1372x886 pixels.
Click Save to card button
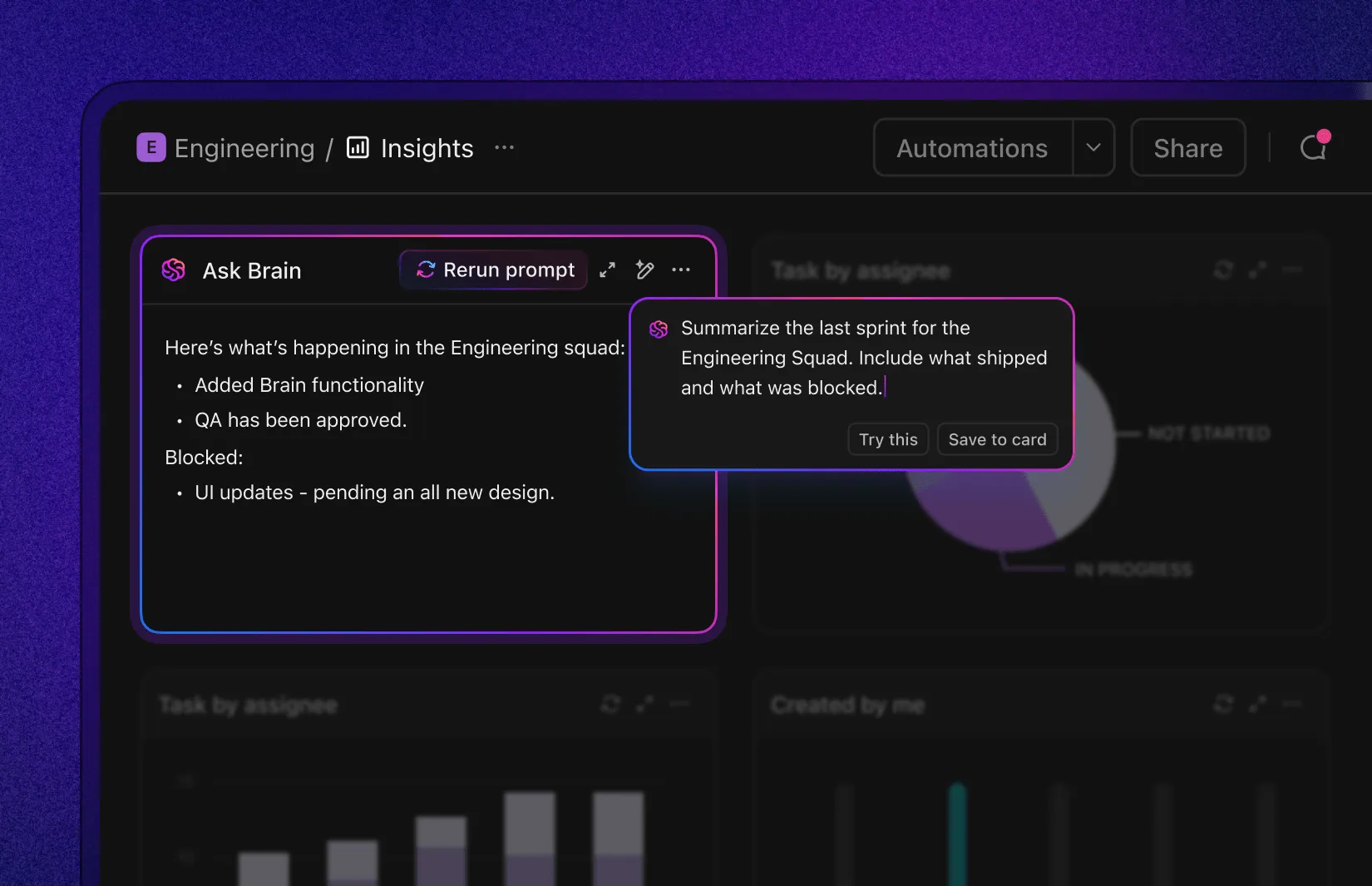click(x=998, y=439)
